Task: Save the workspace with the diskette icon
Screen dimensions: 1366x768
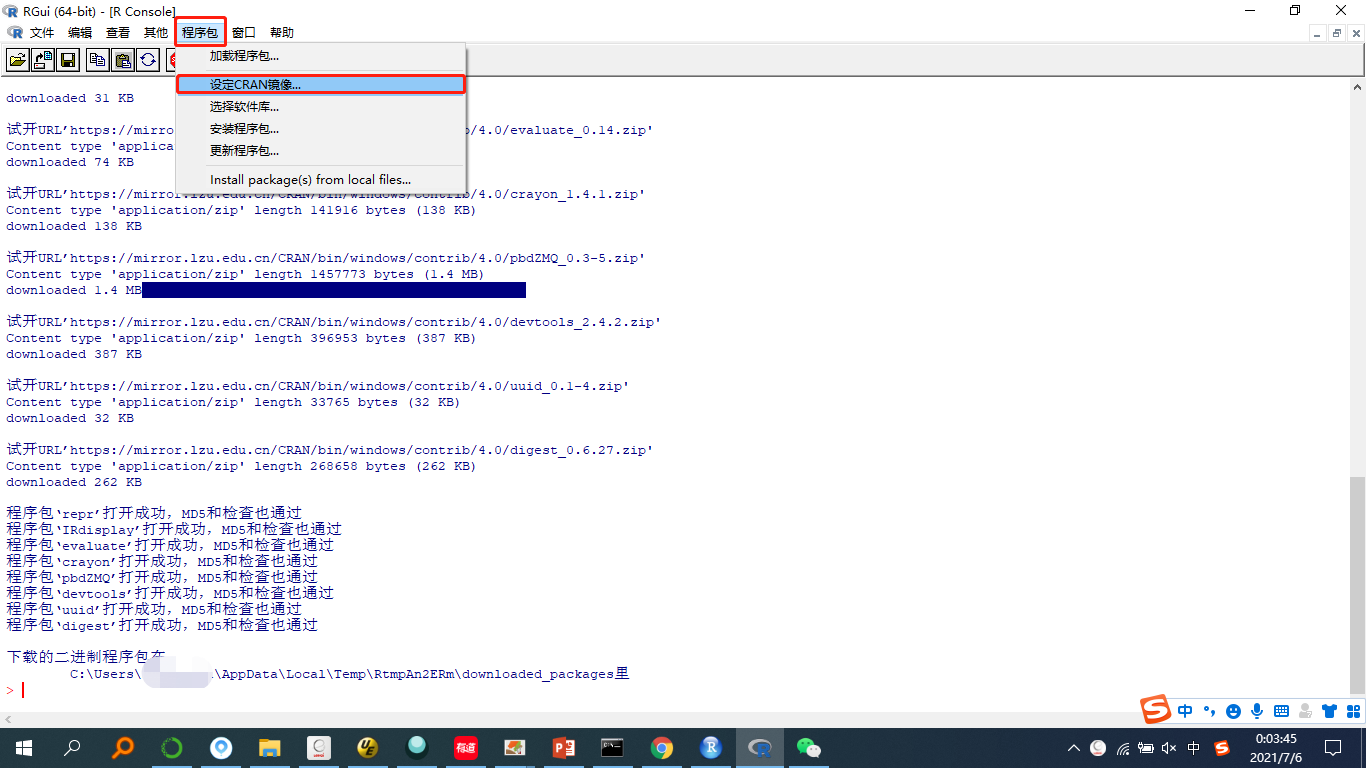Action: (x=66, y=60)
